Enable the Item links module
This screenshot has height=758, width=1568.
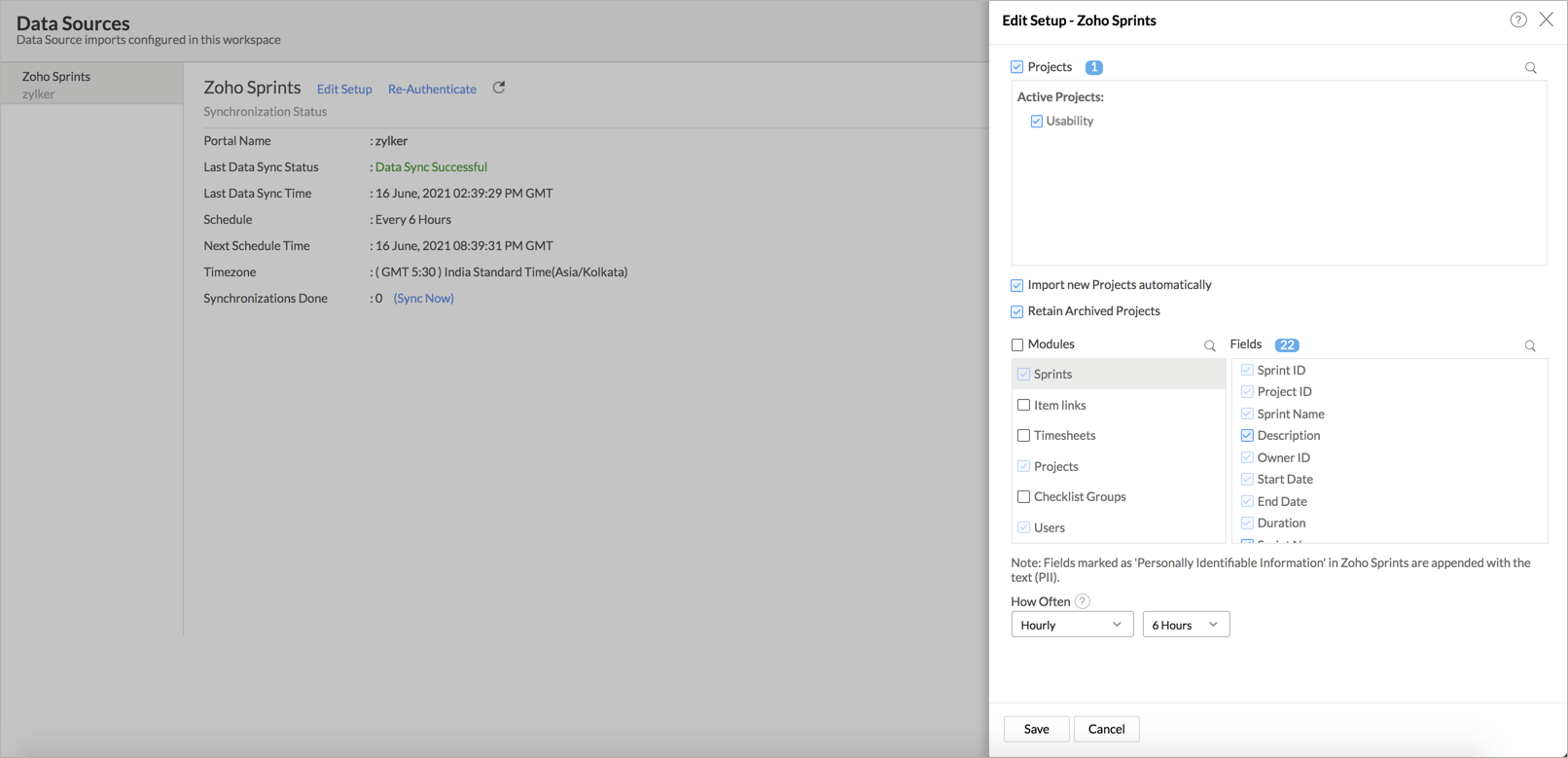click(1023, 405)
